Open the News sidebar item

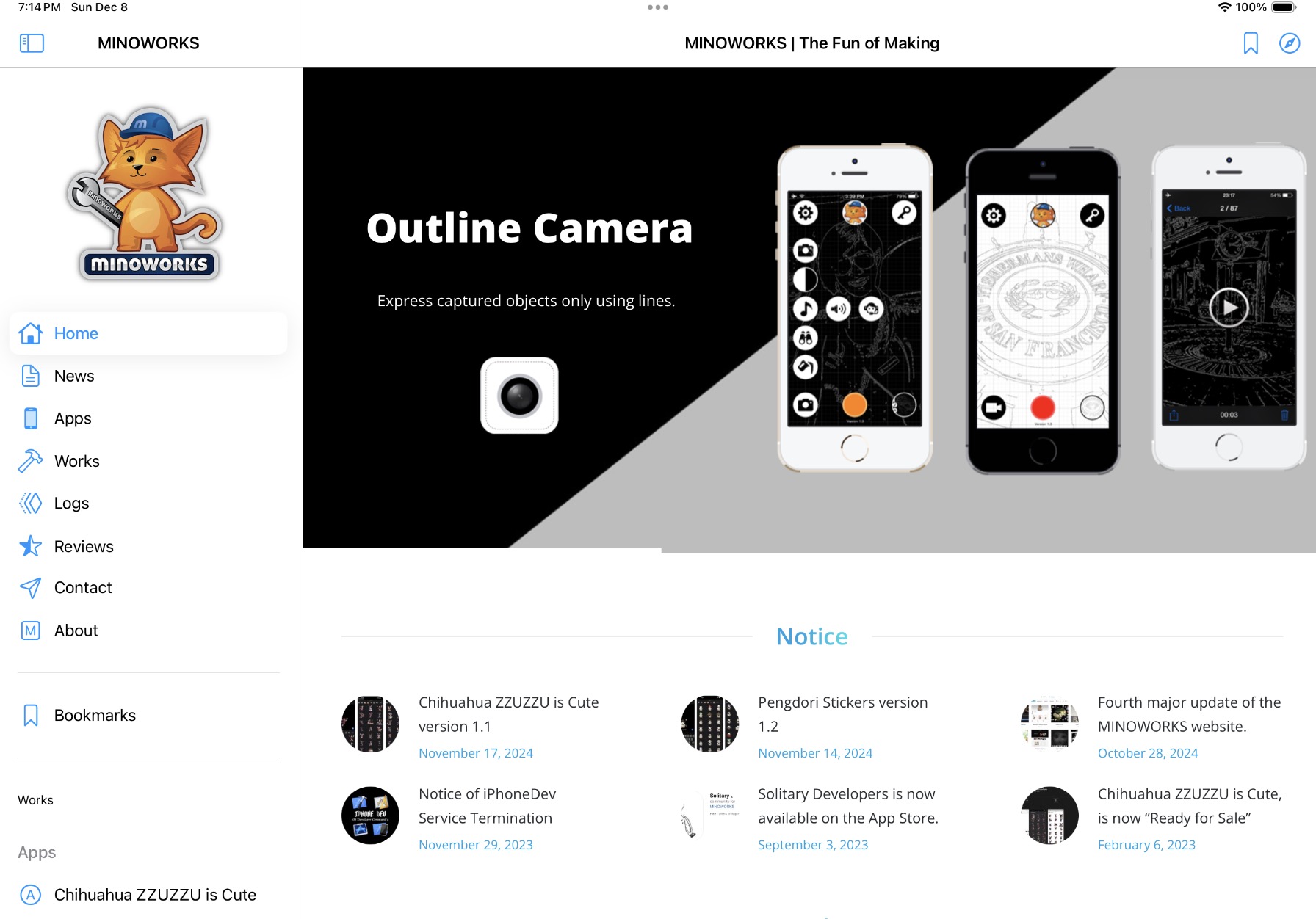pyautogui.click(x=148, y=376)
